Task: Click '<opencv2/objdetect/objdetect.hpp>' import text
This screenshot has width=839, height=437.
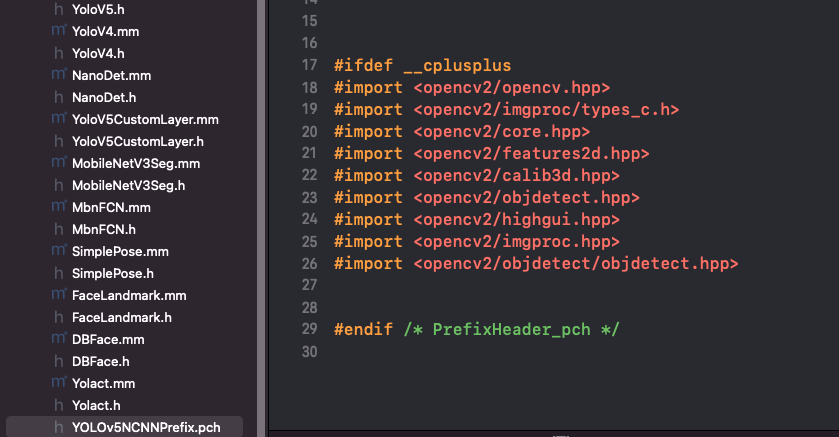Action: [x=576, y=264]
